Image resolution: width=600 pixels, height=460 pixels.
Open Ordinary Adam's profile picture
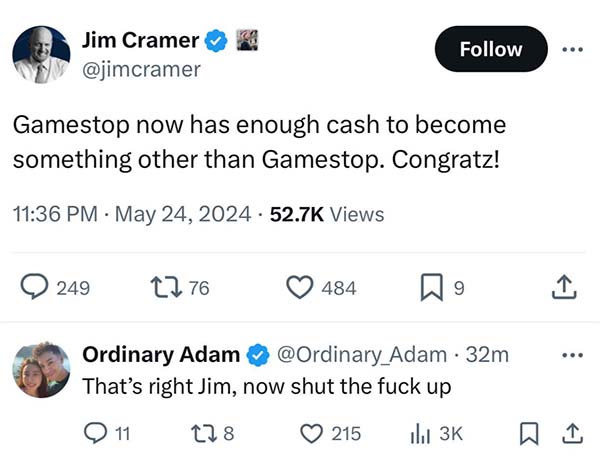41,370
